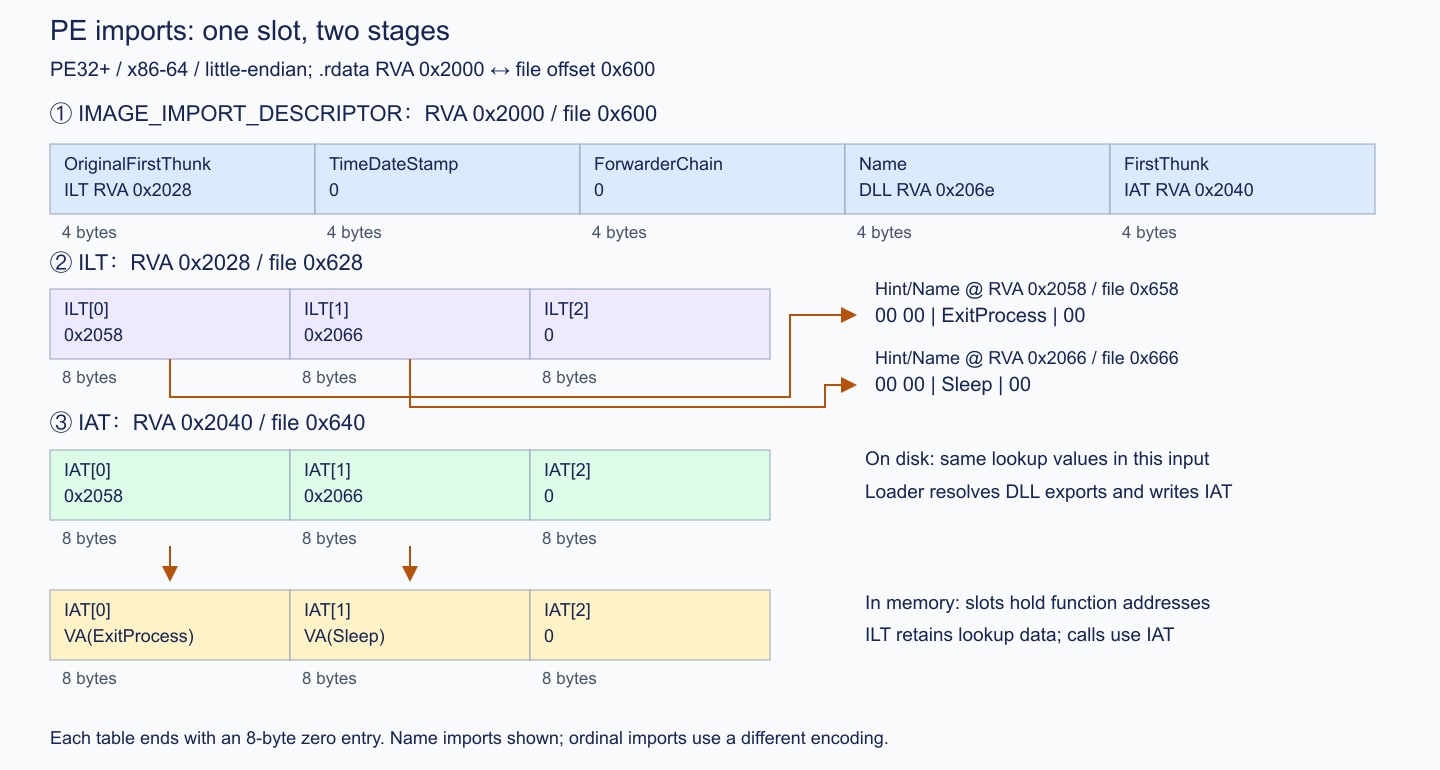Click the title 'PE imports: one slot, two stages'
This screenshot has height=770, width=1440.
click(249, 32)
